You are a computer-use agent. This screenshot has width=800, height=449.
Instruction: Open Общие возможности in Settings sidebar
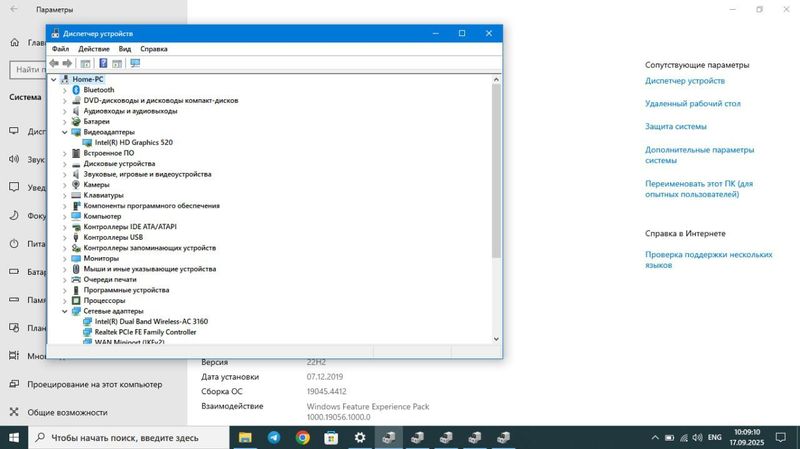tap(67, 412)
